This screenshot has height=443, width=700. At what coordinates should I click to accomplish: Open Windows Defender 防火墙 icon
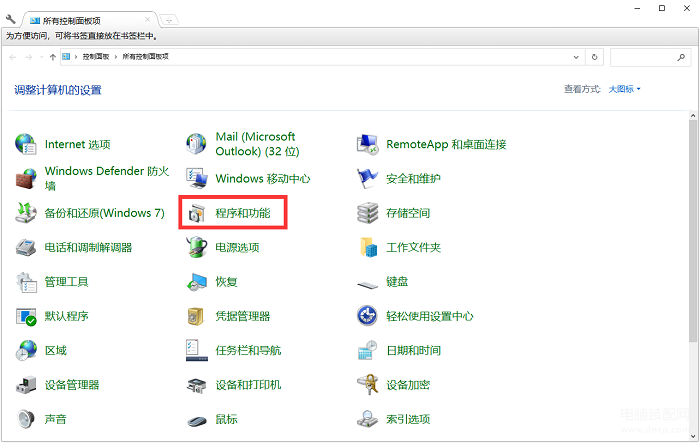(26, 179)
